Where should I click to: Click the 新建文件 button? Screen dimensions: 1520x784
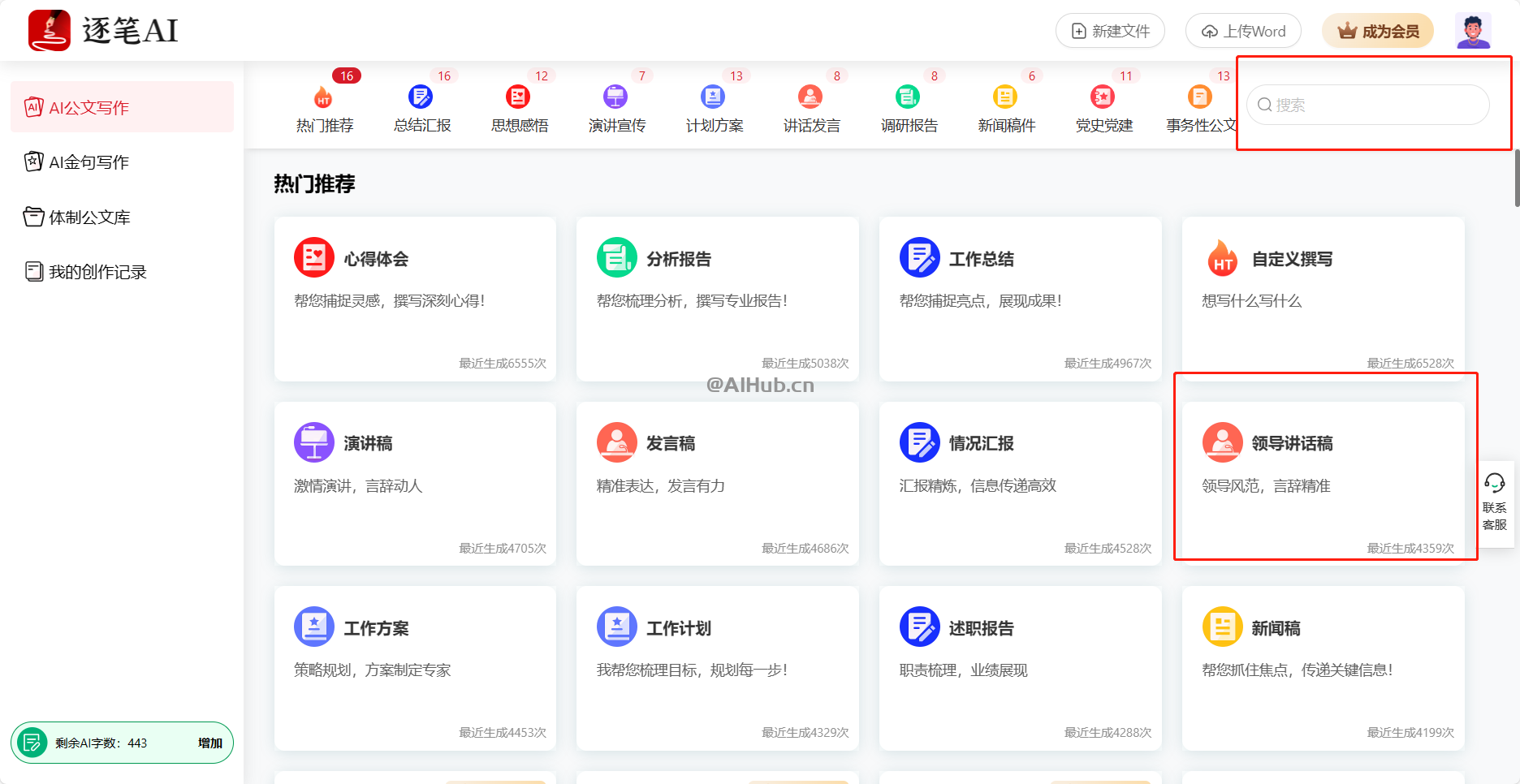(1110, 31)
